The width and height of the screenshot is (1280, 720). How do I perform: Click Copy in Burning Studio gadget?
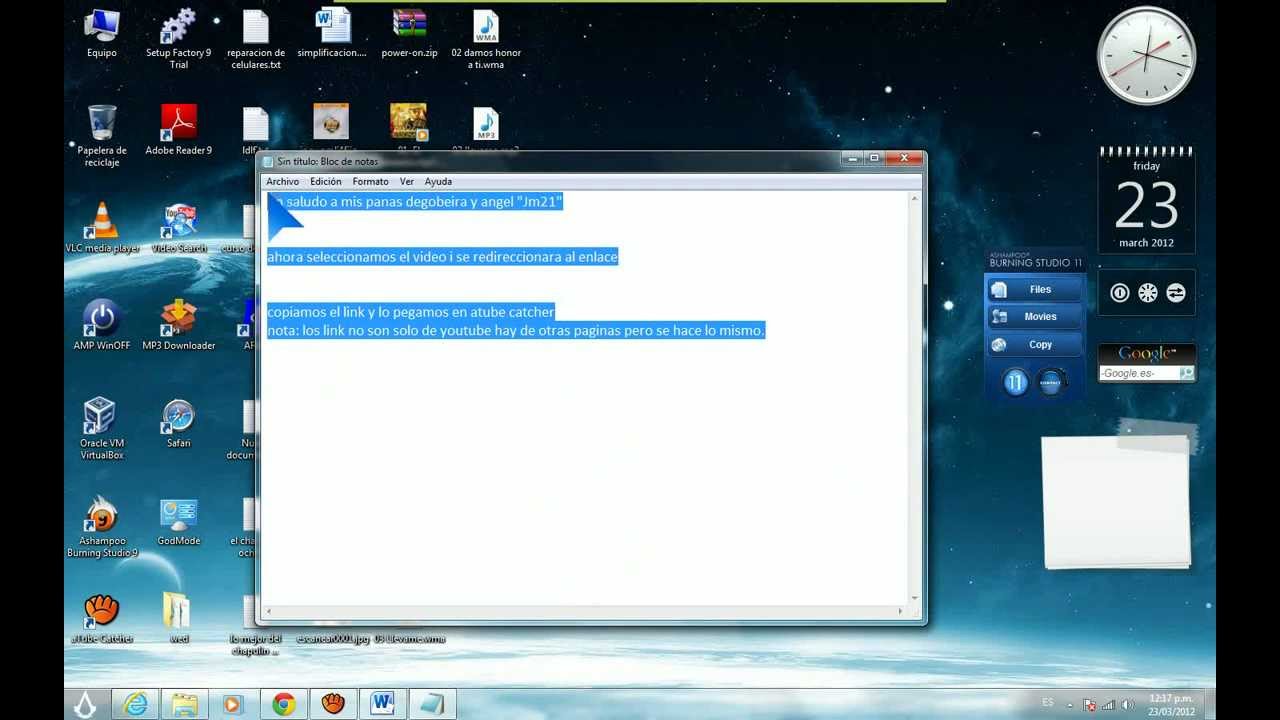coord(1034,344)
